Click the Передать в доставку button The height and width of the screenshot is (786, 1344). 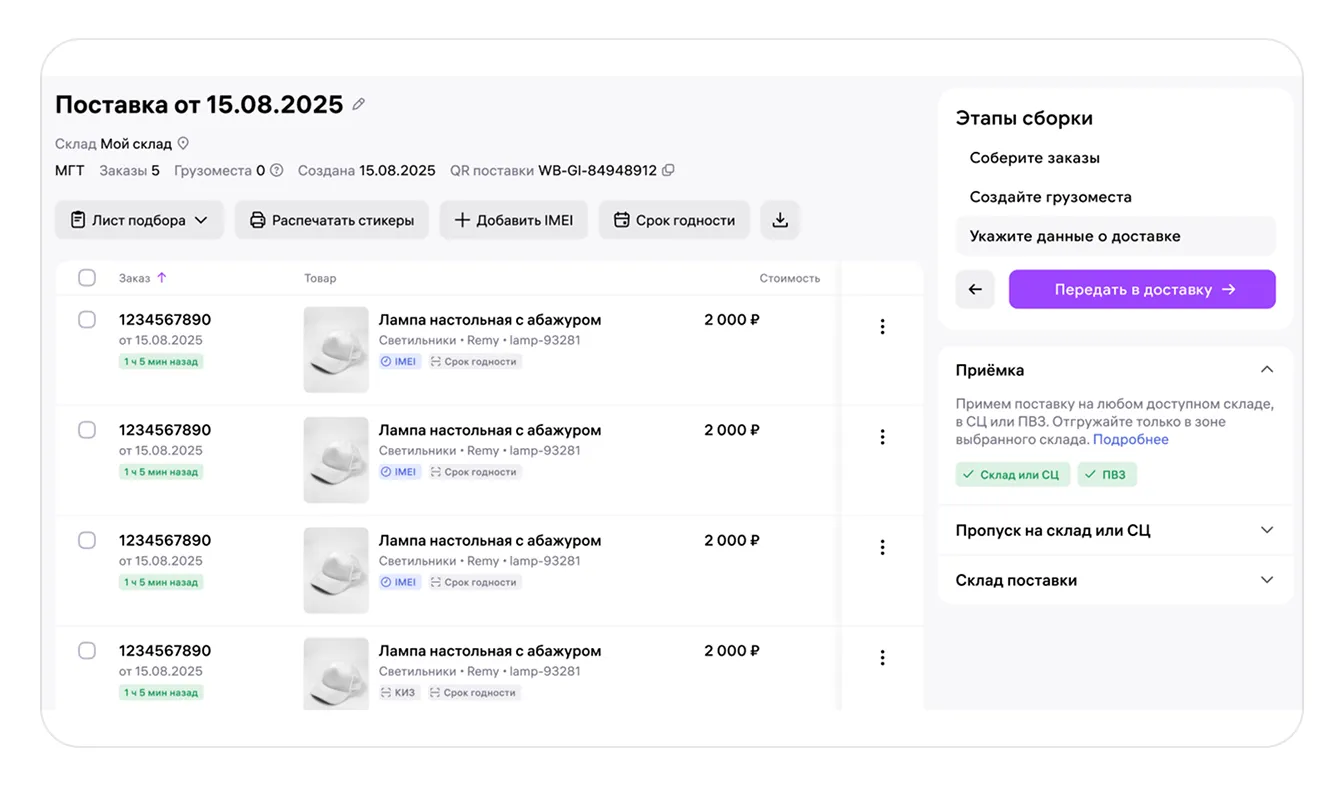(x=1142, y=289)
